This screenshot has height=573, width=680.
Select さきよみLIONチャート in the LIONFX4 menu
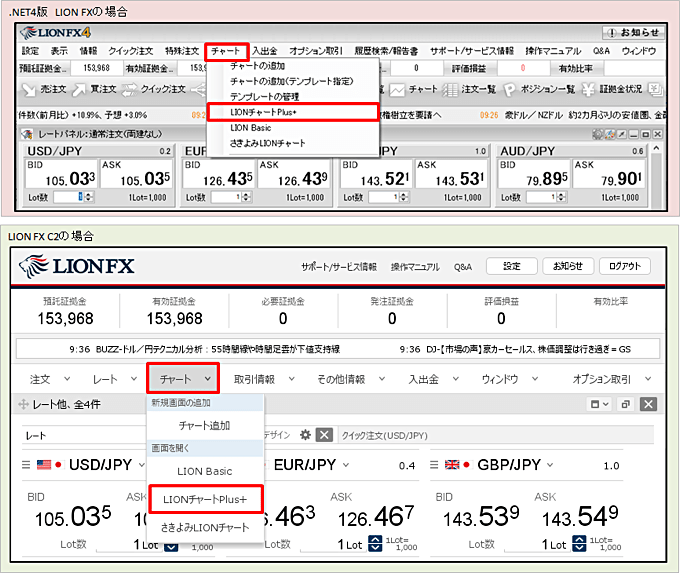pyautogui.click(x=268, y=143)
